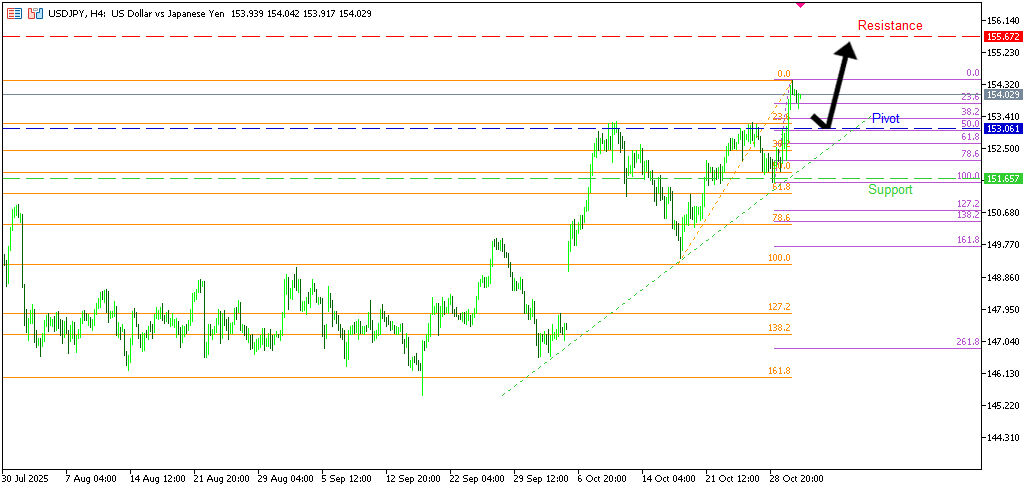Select the orange 161.8 Fibonacci level label

pos(779,371)
